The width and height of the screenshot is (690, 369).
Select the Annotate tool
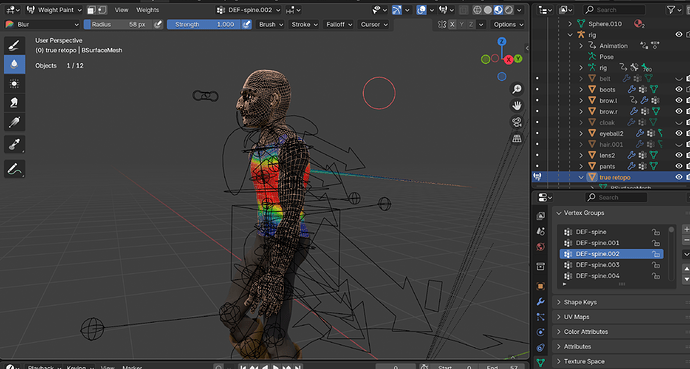pos(14,169)
